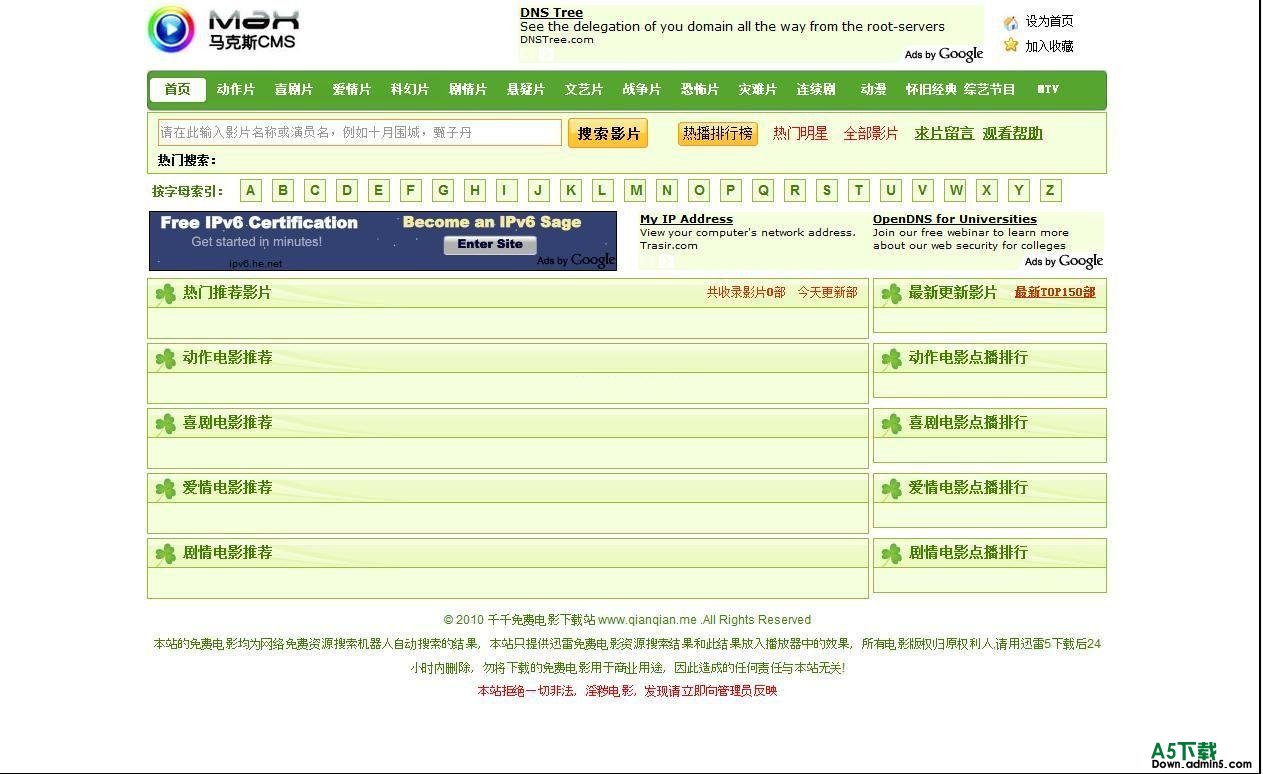Click the 设为首页 link

coord(1049,21)
